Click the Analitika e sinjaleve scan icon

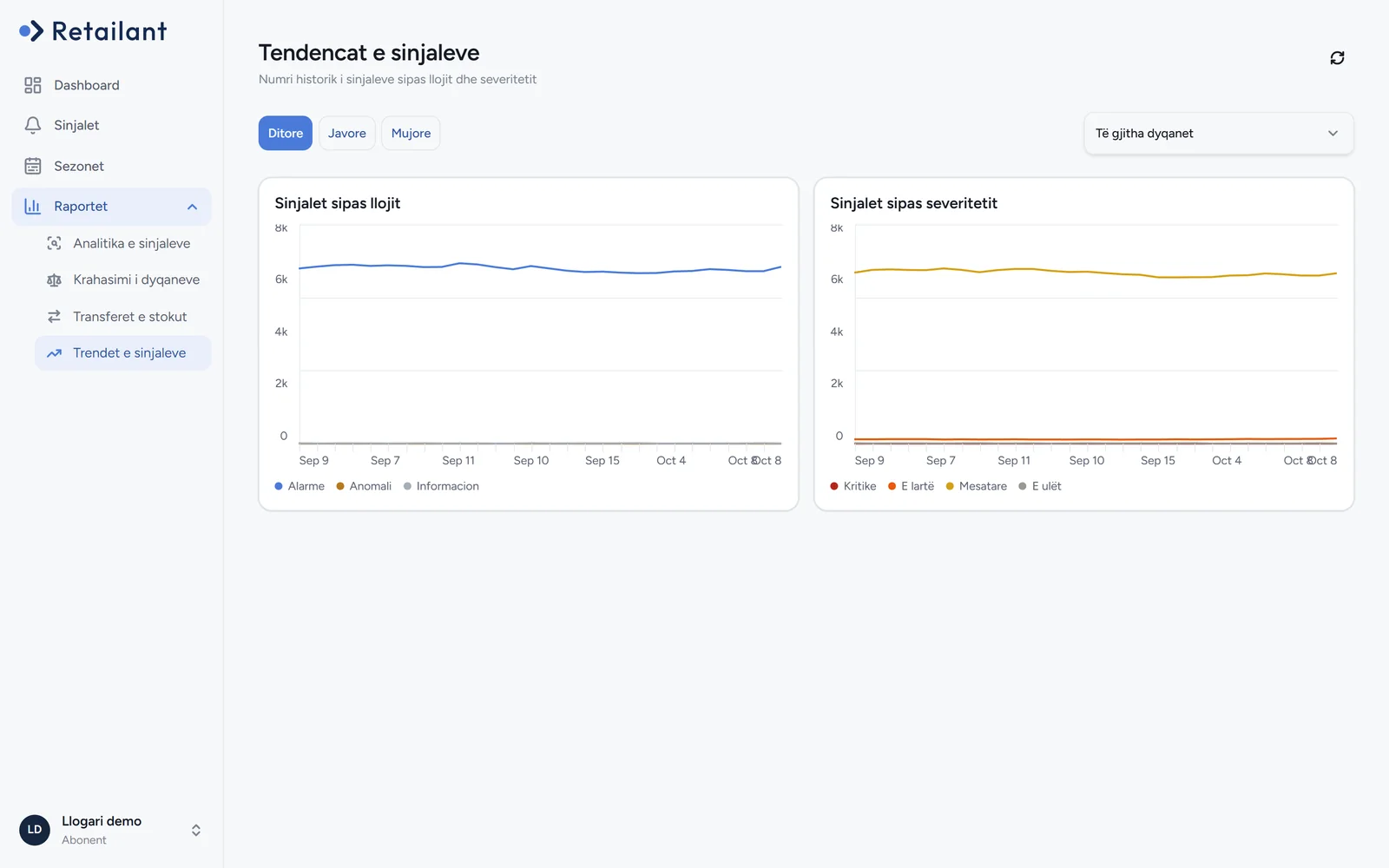pos(54,243)
